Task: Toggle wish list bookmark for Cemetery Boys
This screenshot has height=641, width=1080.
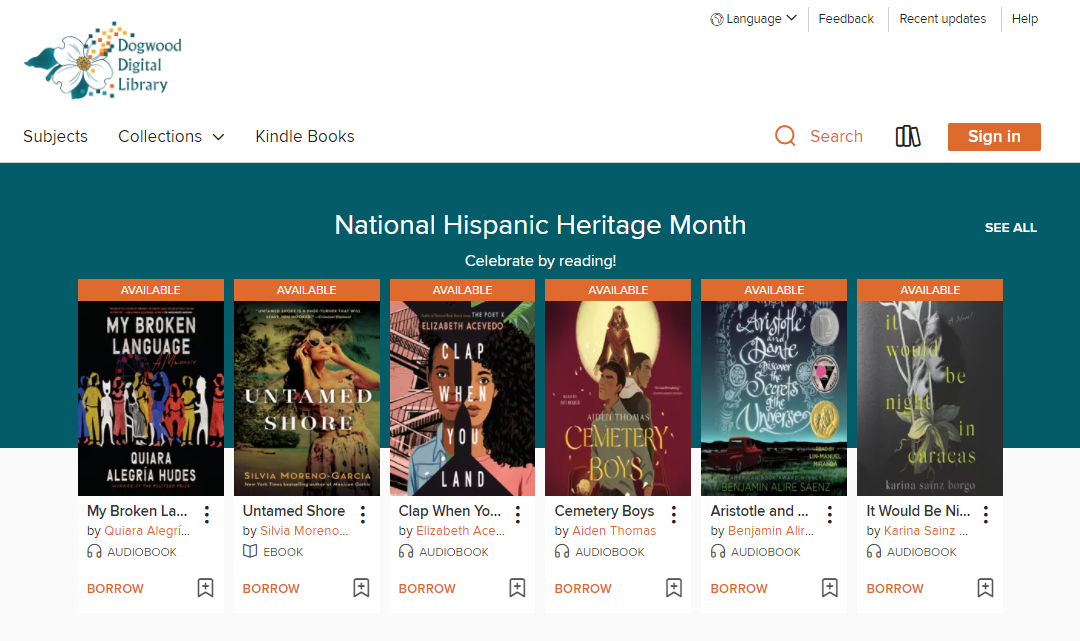Action: pos(673,588)
